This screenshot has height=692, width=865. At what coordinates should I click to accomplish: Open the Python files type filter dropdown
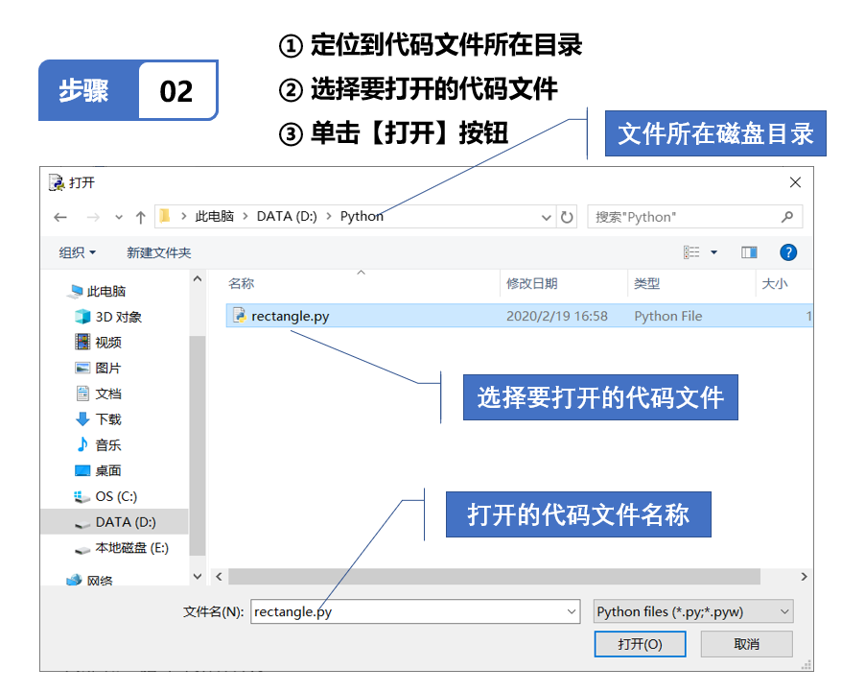[693, 612]
